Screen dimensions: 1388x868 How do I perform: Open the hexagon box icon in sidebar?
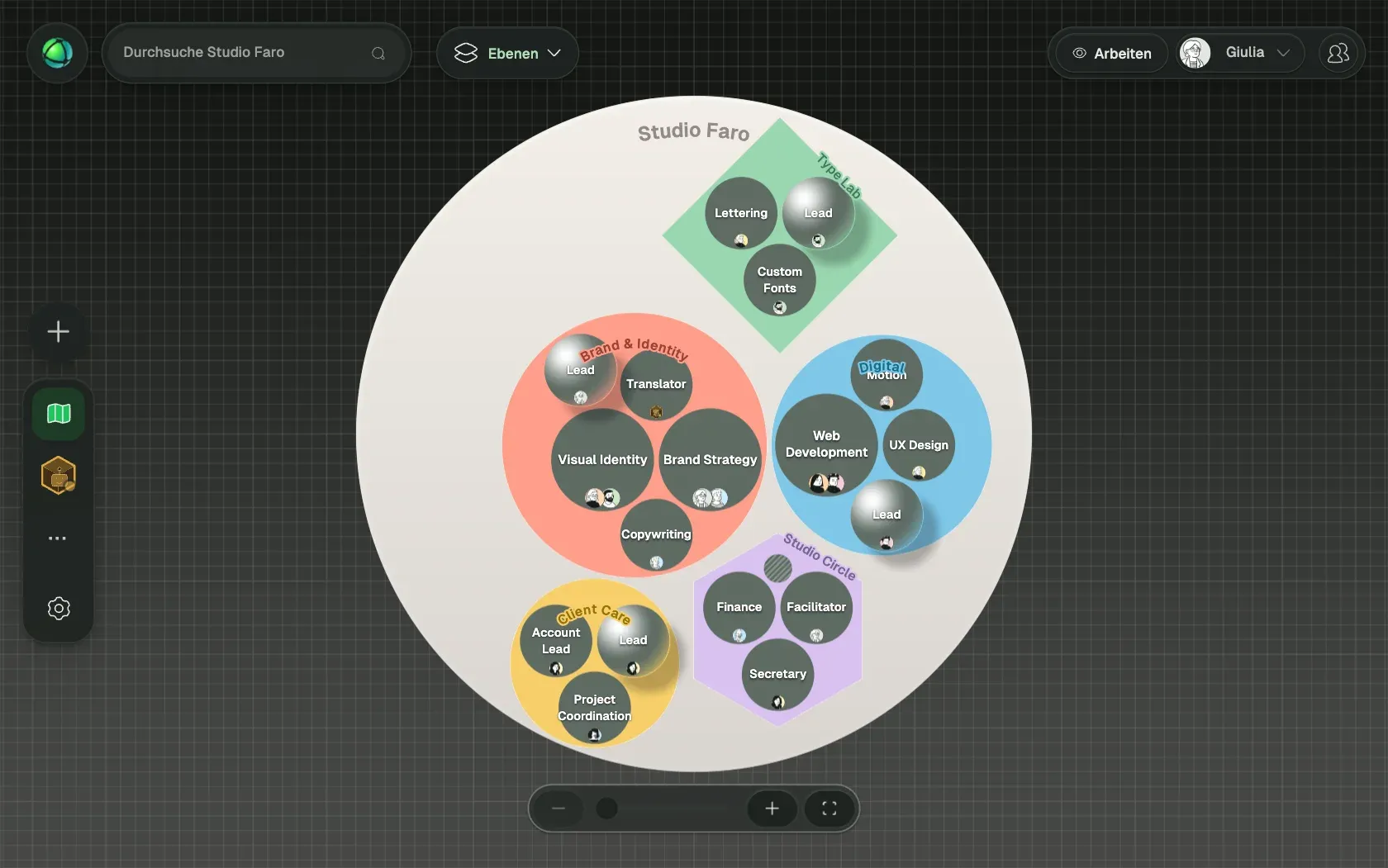point(59,476)
